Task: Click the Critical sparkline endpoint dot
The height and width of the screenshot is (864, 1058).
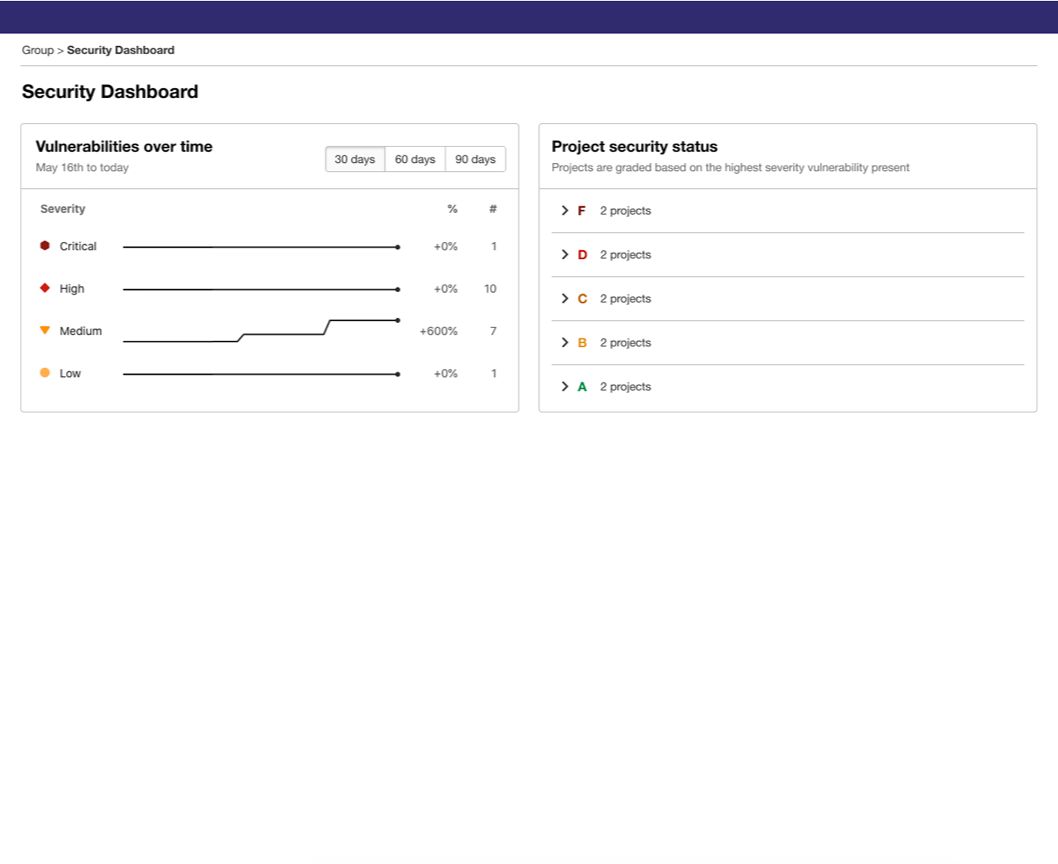Action: click(x=398, y=247)
